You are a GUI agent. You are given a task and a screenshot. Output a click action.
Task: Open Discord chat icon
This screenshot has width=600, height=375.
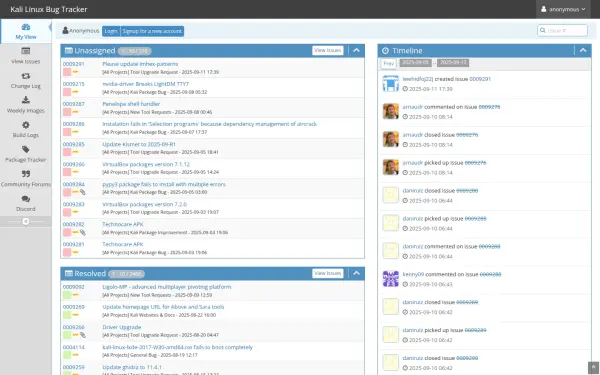pyautogui.click(x=26, y=199)
